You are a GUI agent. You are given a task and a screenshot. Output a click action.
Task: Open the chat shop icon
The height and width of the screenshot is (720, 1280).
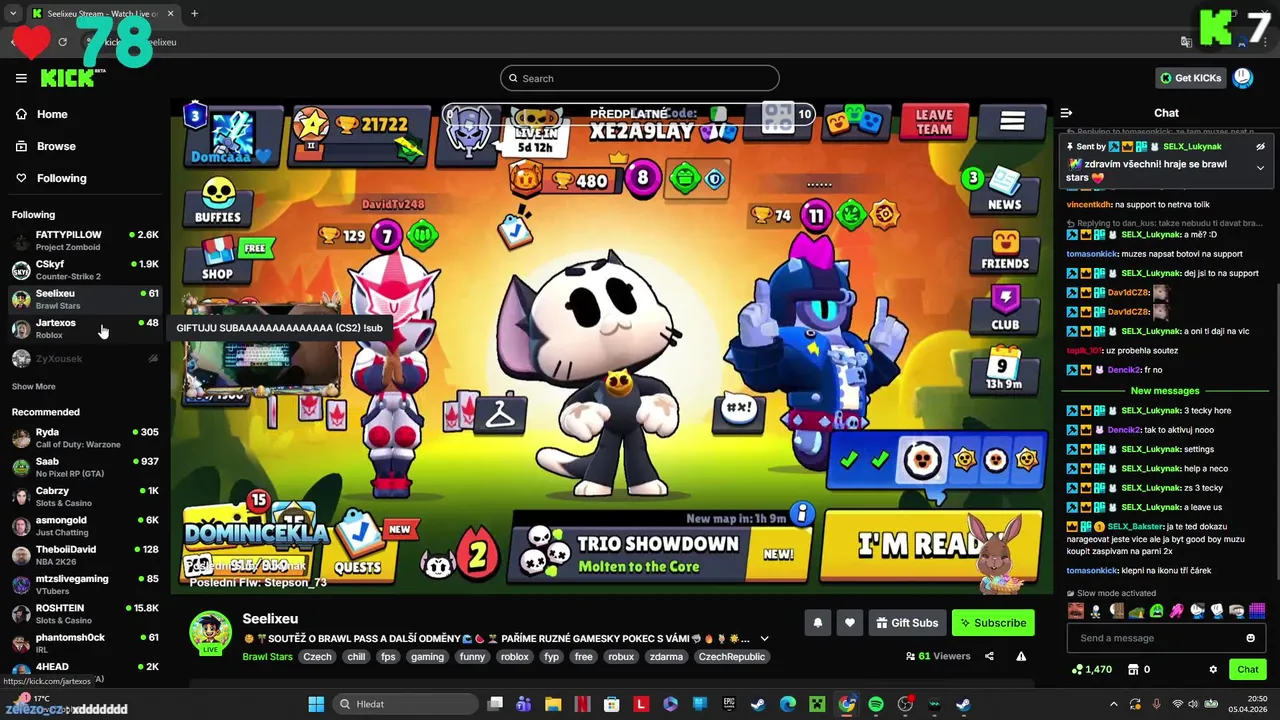pyautogui.click(x=1133, y=669)
